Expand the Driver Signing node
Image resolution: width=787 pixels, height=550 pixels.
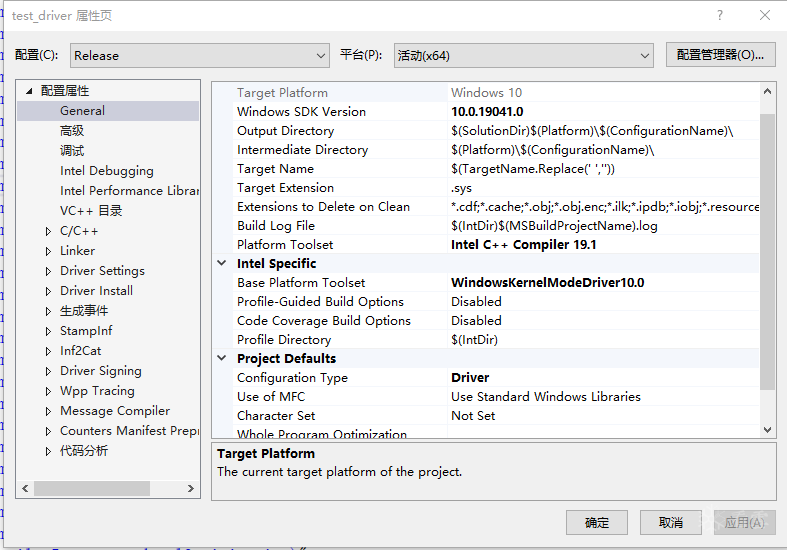tap(48, 371)
